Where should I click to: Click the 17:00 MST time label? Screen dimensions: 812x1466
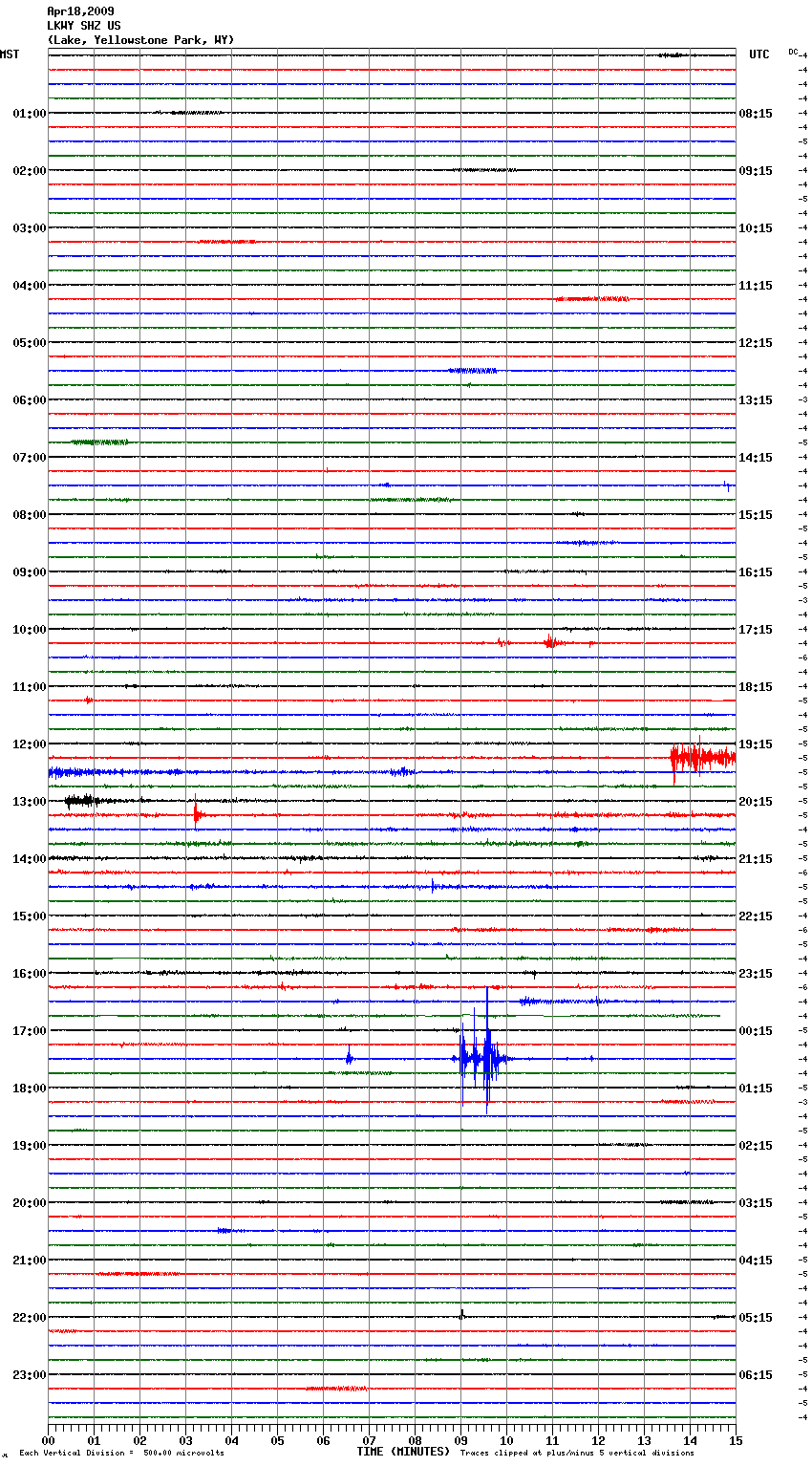coord(29,1031)
